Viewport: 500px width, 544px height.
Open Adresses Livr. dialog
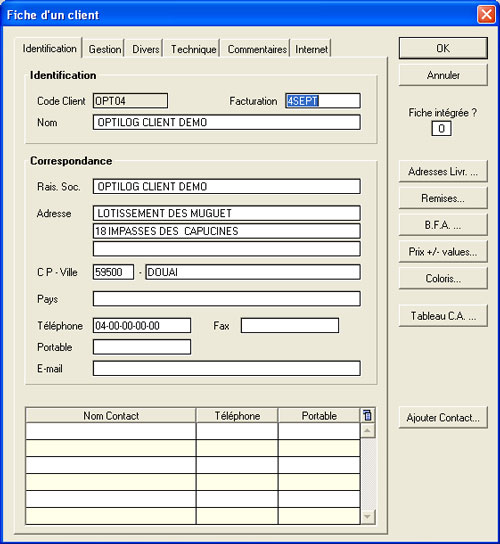point(443,171)
